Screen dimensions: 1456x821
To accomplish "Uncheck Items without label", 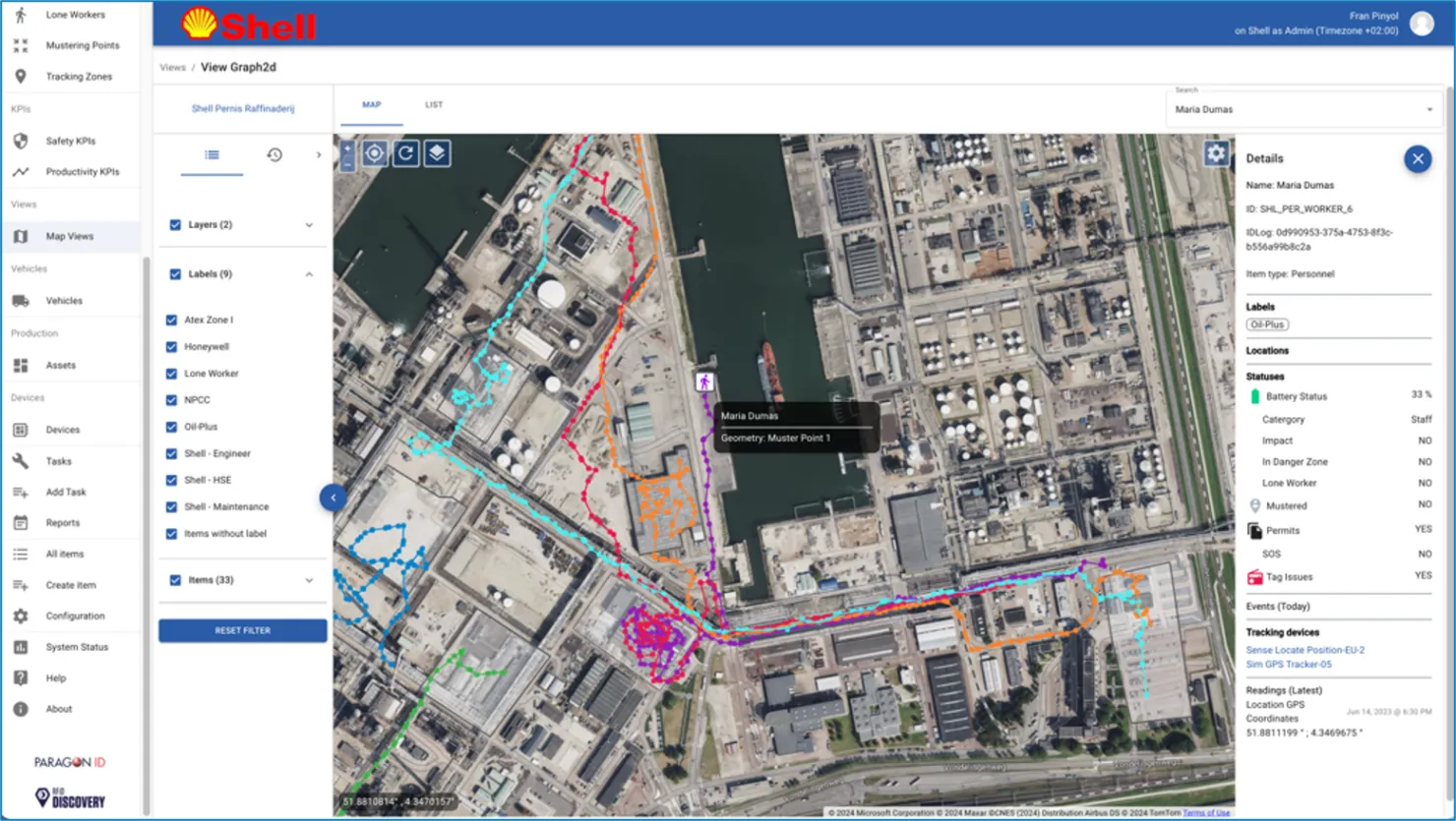I will coord(172,533).
